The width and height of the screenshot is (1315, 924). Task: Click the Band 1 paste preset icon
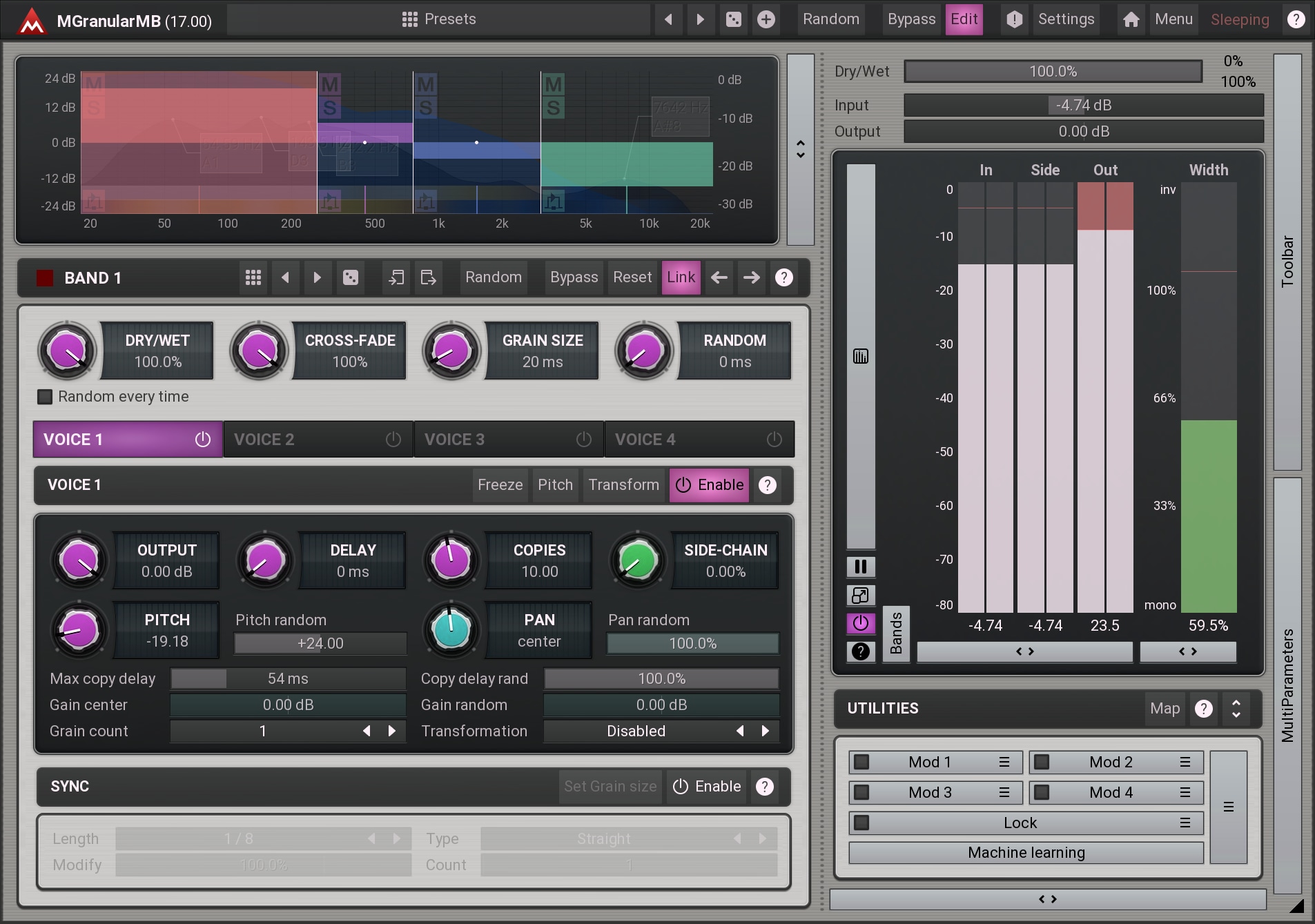point(428,277)
